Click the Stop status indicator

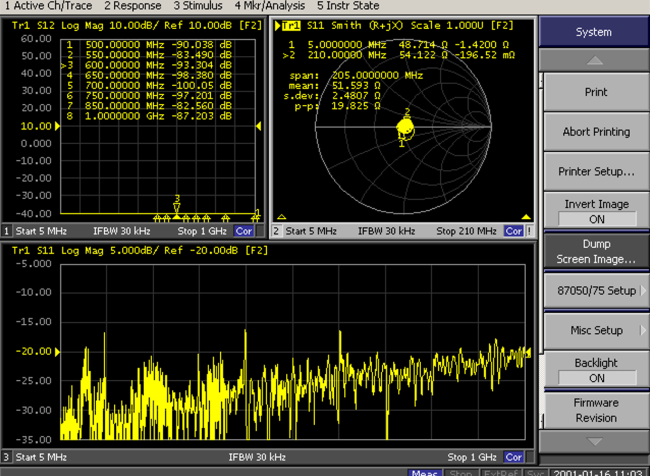coord(460,471)
